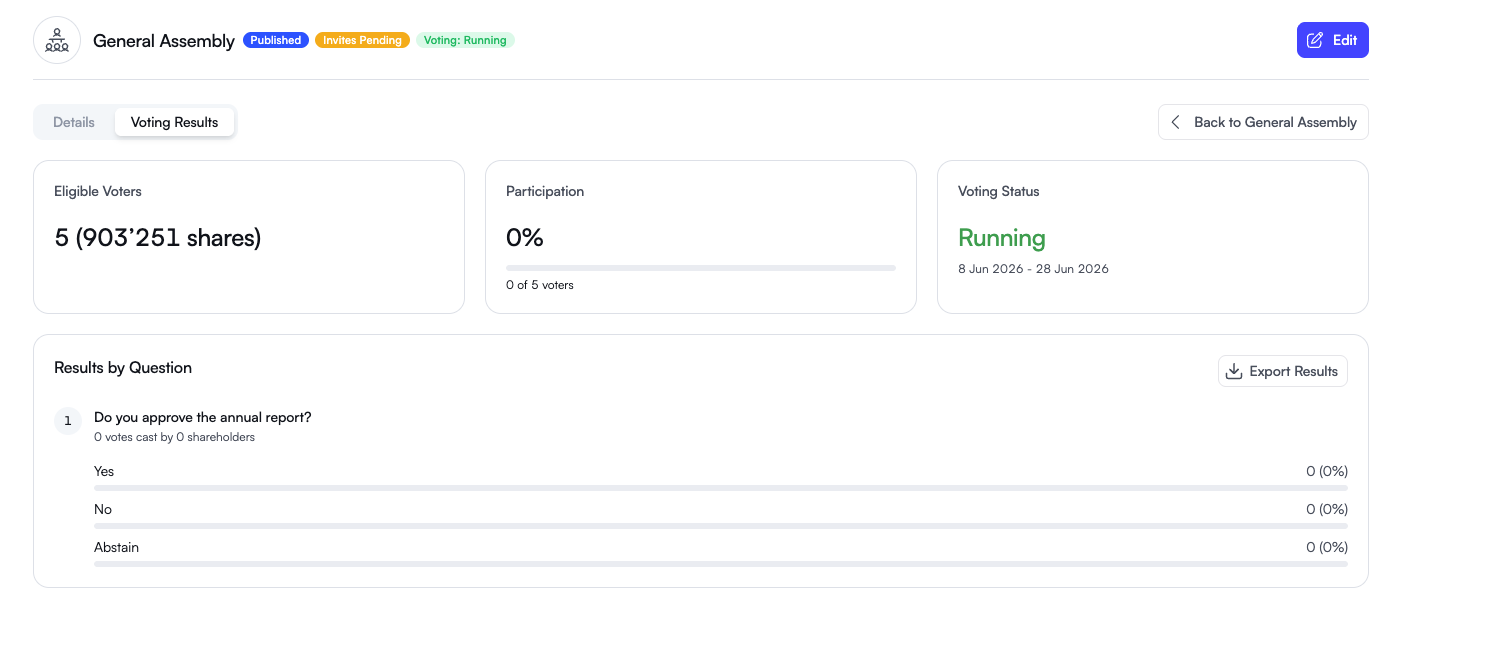Screen dimensions: 1498x656
Task: Click the No result bar
Action: (x=720, y=526)
